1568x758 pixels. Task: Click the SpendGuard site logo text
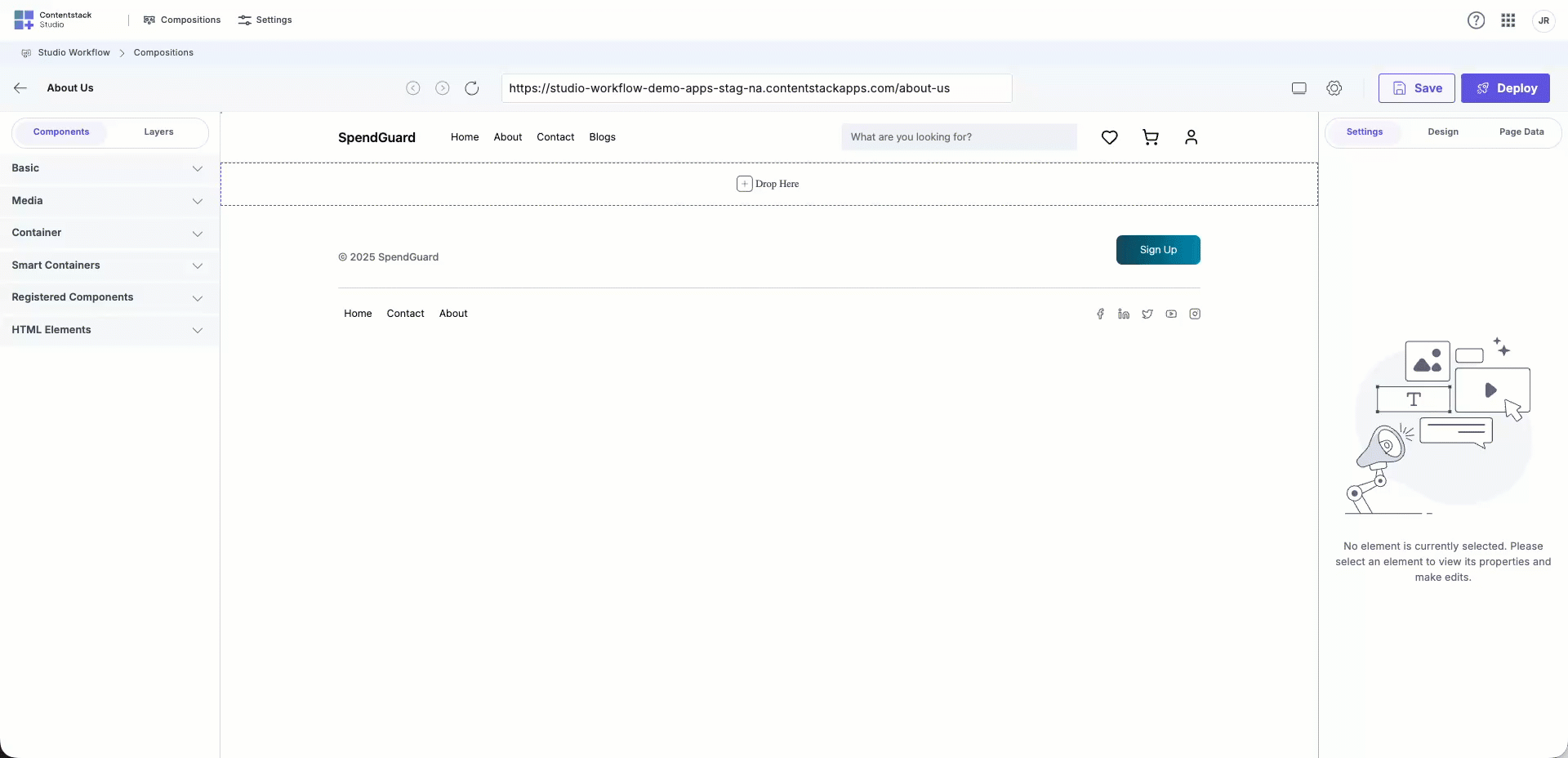pyautogui.click(x=376, y=137)
